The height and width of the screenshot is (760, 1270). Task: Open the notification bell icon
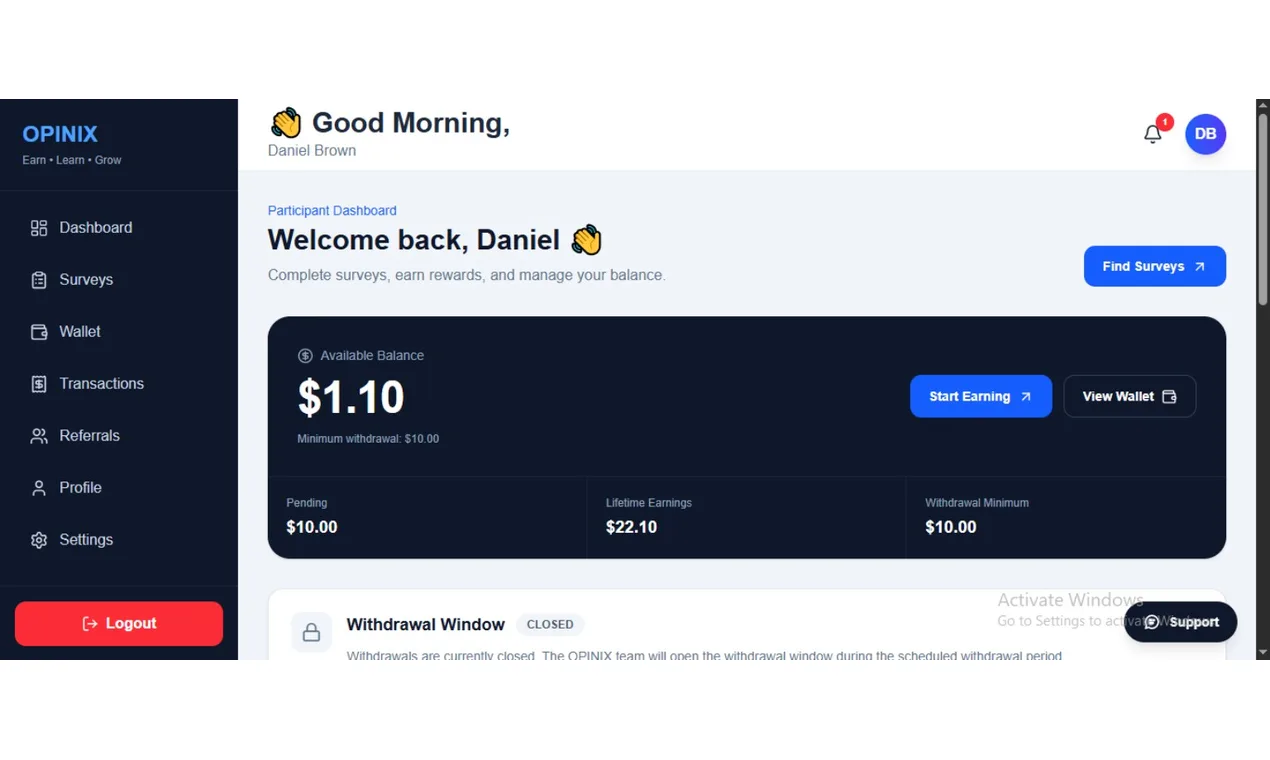[1153, 134]
